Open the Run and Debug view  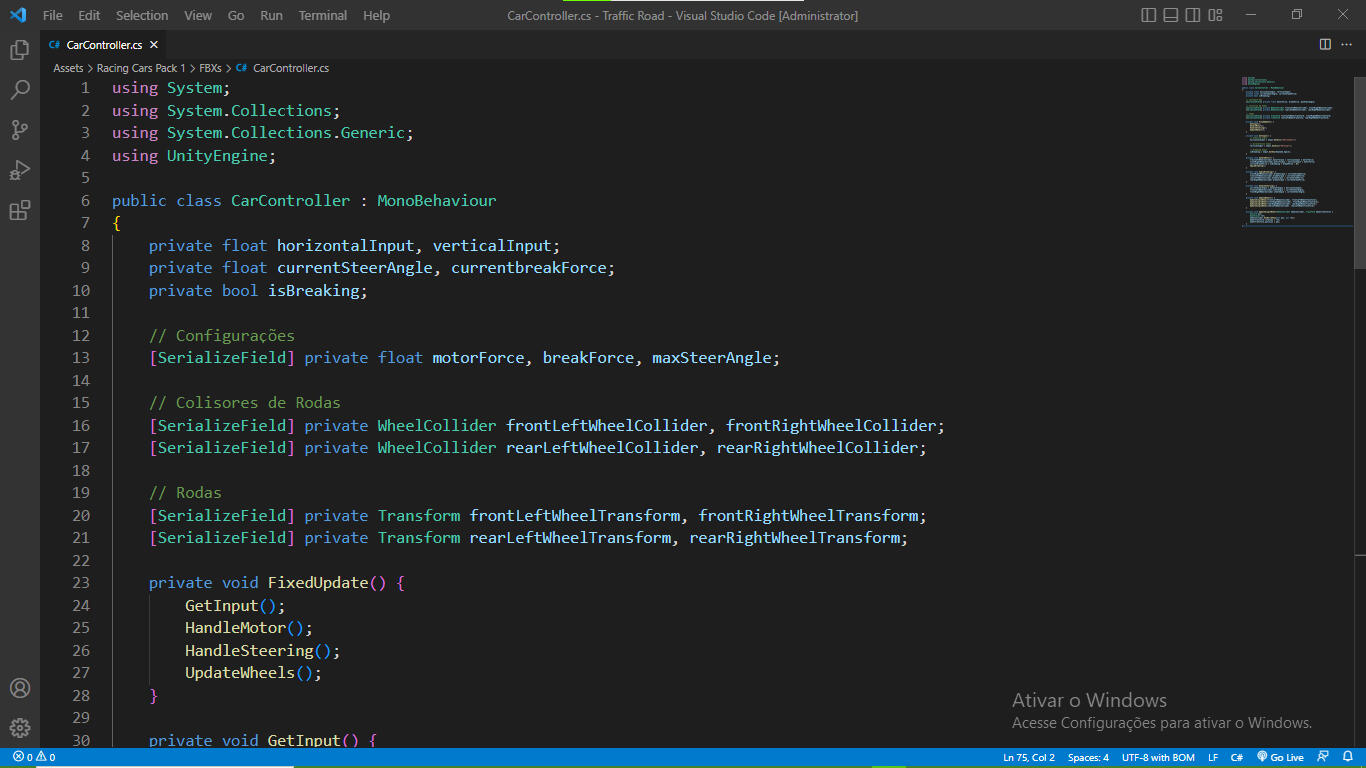(20, 170)
